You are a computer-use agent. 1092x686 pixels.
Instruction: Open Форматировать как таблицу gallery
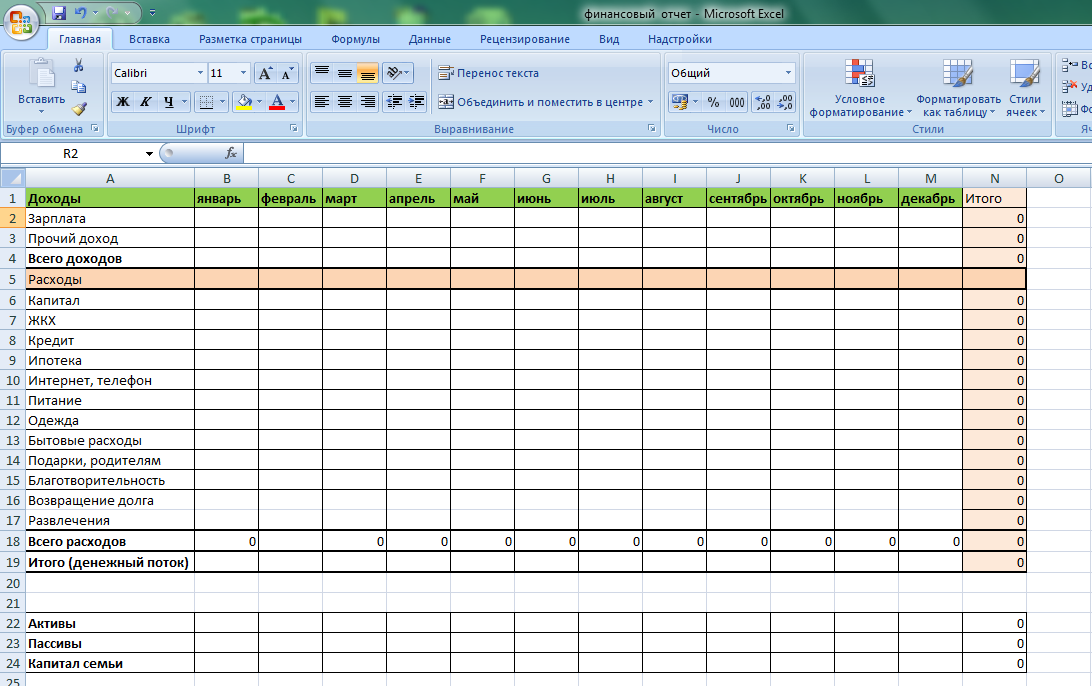[958, 88]
